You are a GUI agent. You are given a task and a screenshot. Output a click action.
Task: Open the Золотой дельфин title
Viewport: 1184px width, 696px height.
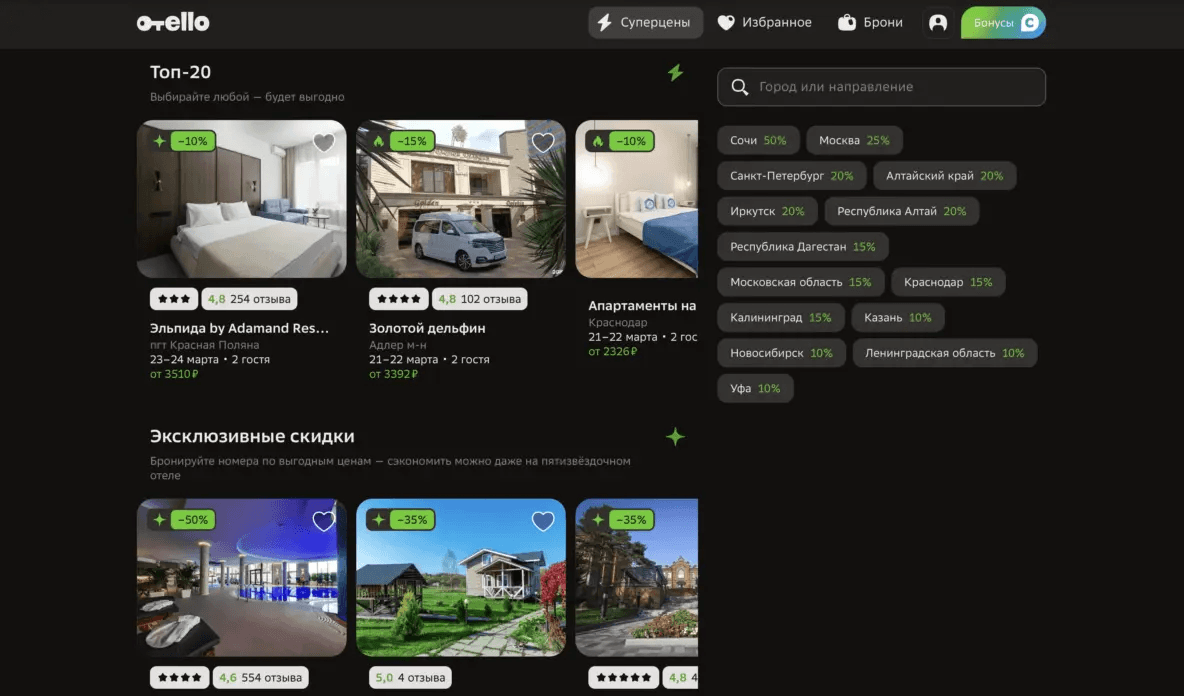tap(427, 328)
